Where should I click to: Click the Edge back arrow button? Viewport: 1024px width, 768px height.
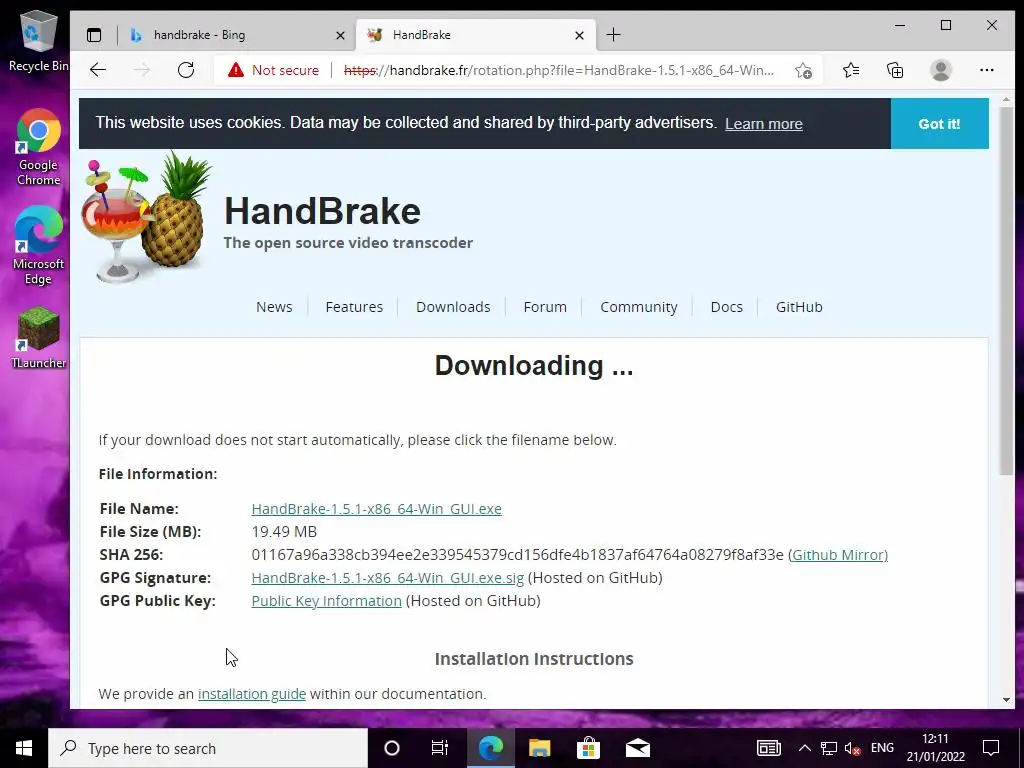[98, 70]
